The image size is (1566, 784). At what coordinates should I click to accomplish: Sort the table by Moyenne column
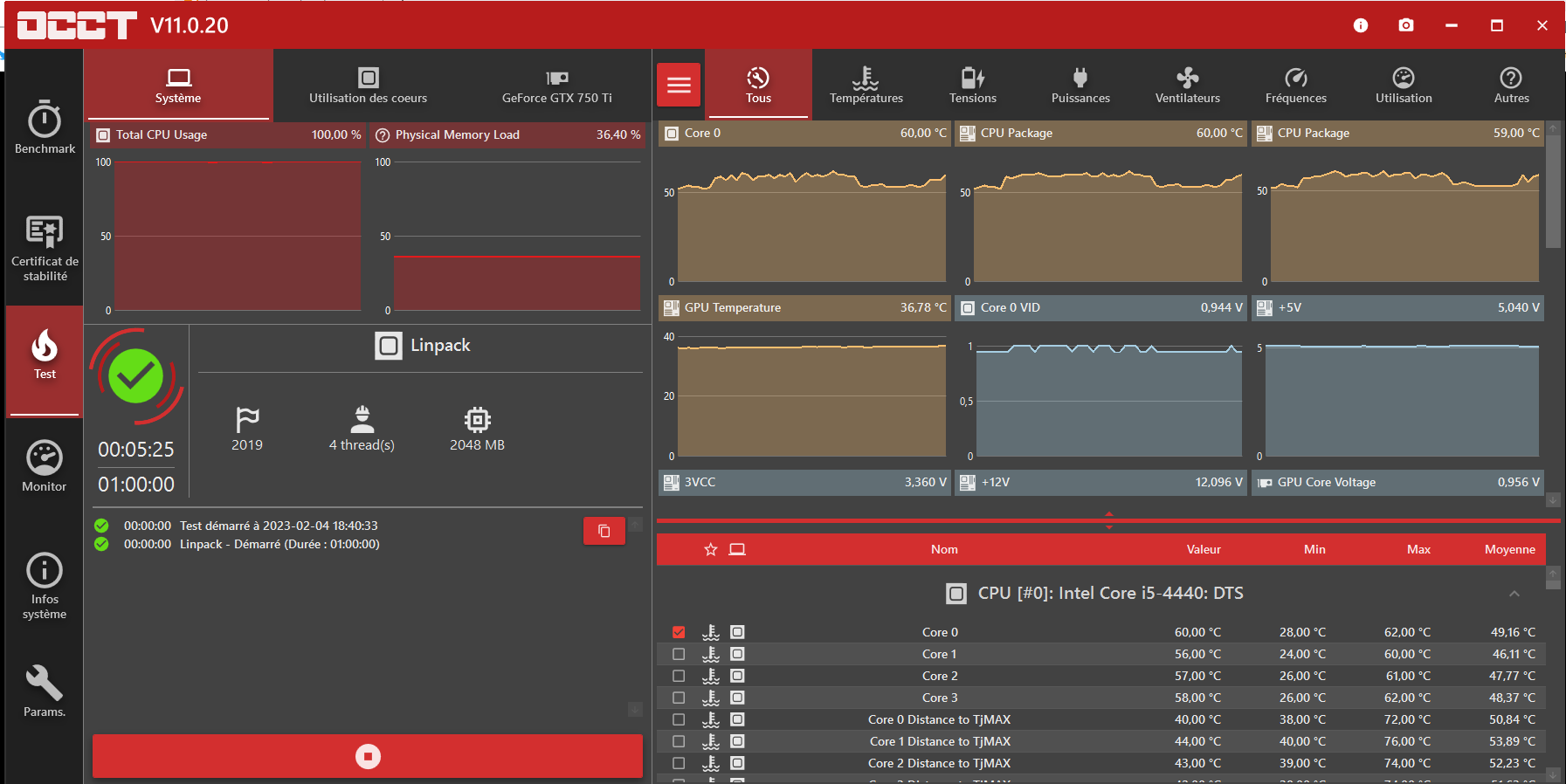pos(1509,549)
